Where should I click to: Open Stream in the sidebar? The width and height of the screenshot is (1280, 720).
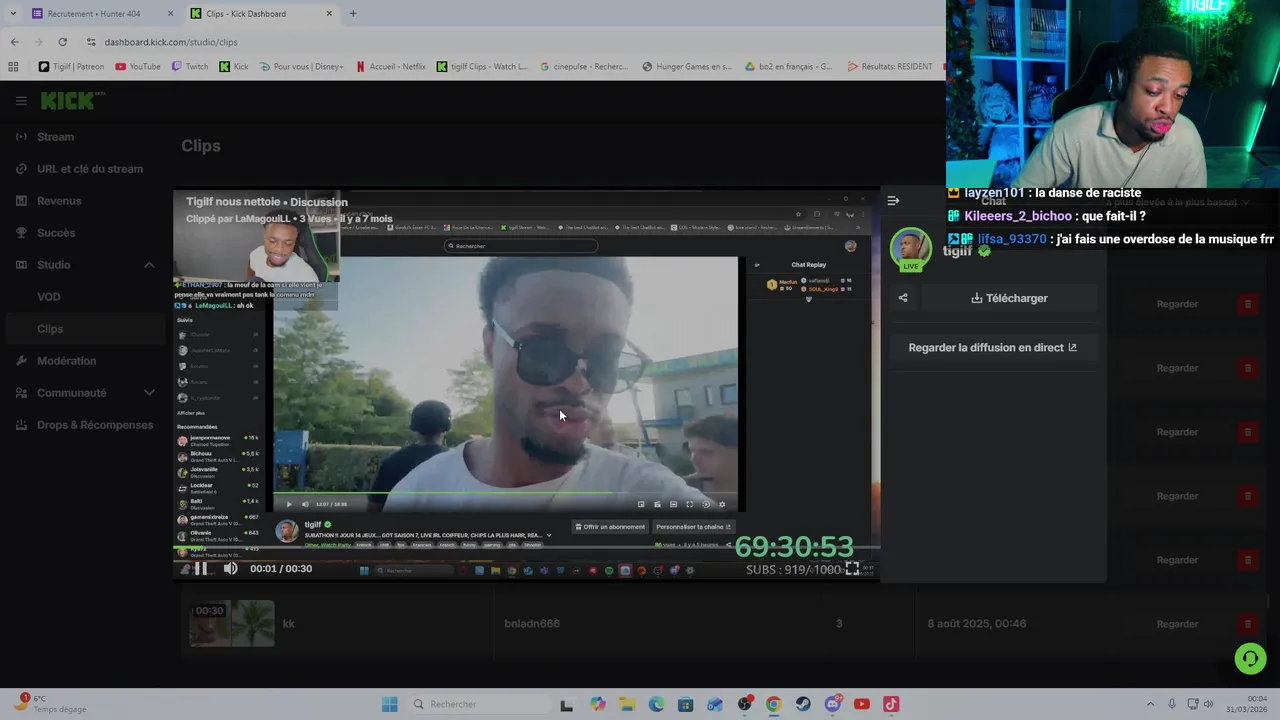coord(55,137)
